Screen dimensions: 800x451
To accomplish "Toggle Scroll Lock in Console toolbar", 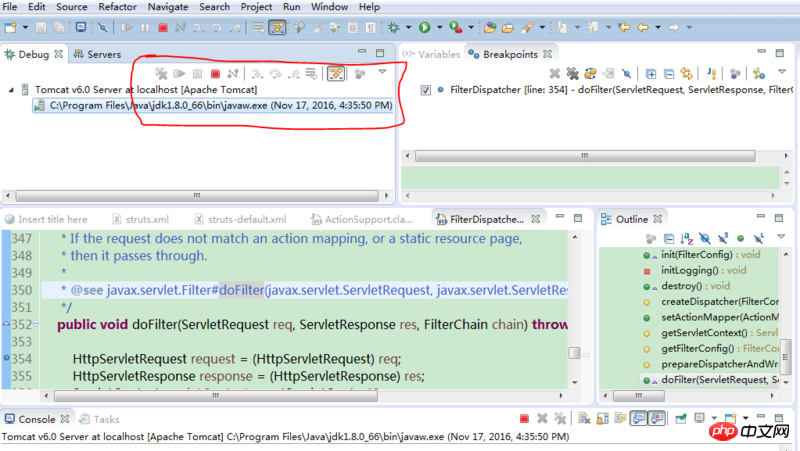I will tap(603, 419).
